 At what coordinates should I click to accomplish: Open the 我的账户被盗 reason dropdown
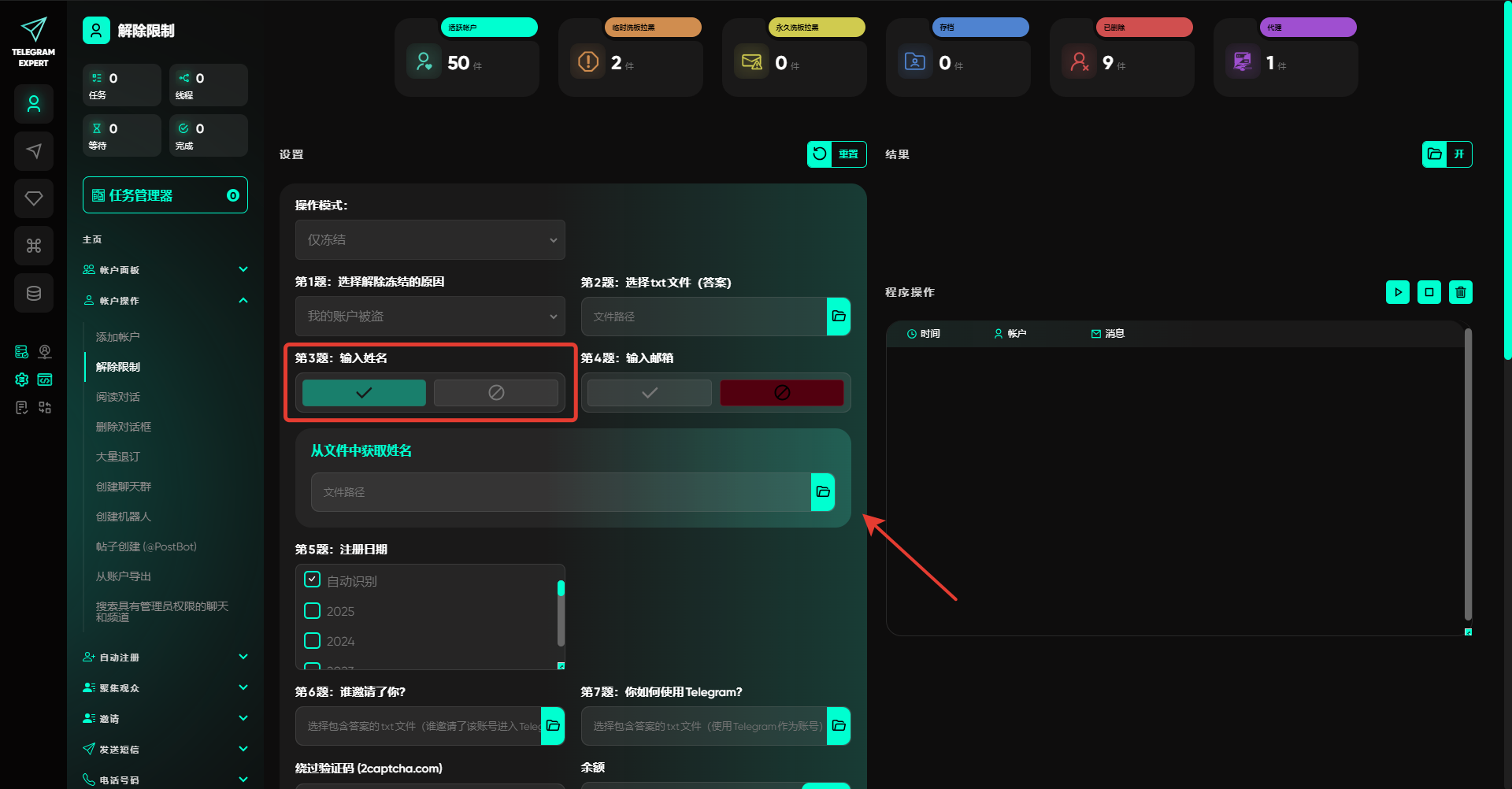pyautogui.click(x=430, y=316)
